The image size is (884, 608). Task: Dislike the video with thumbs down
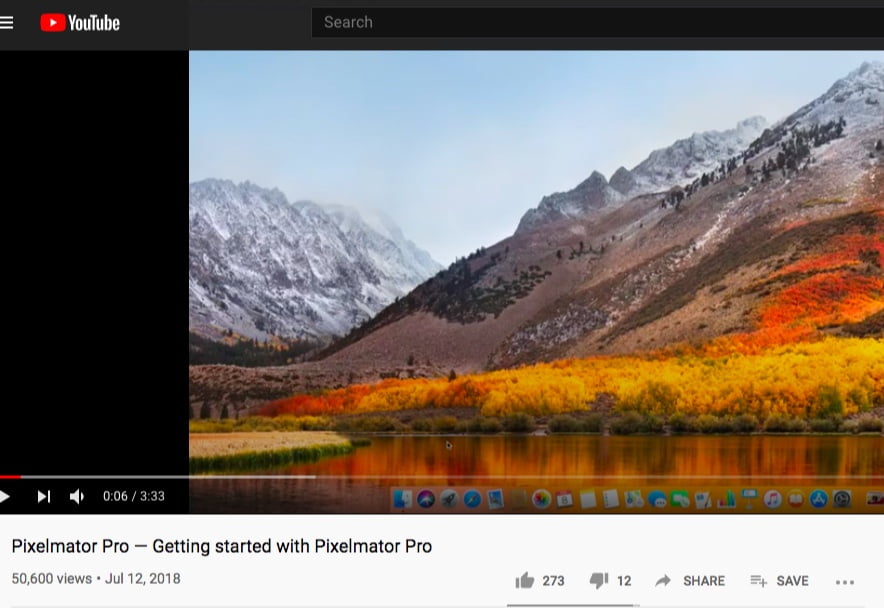[599, 581]
